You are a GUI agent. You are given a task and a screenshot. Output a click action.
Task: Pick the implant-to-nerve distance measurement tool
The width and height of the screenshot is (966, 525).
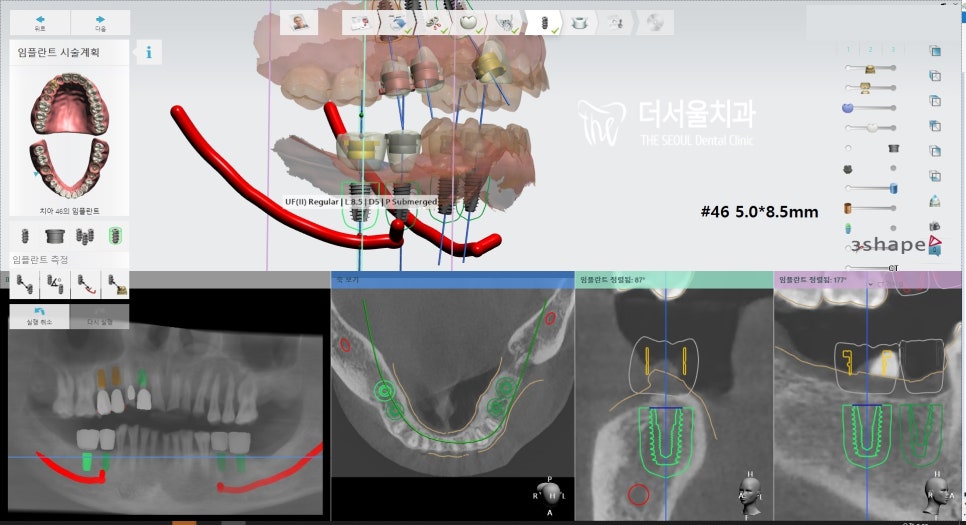[x=85, y=284]
